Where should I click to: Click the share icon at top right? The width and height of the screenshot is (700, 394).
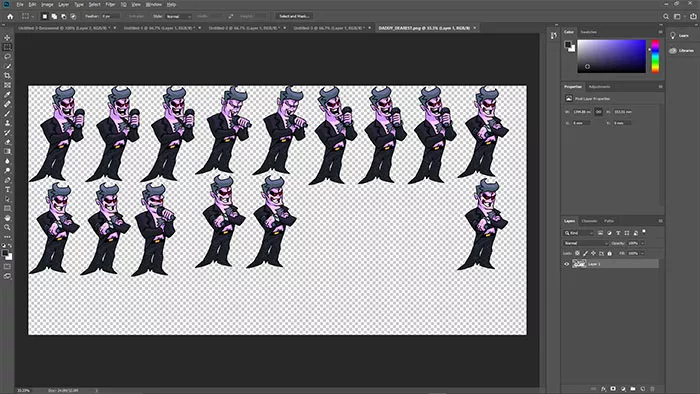tap(693, 16)
